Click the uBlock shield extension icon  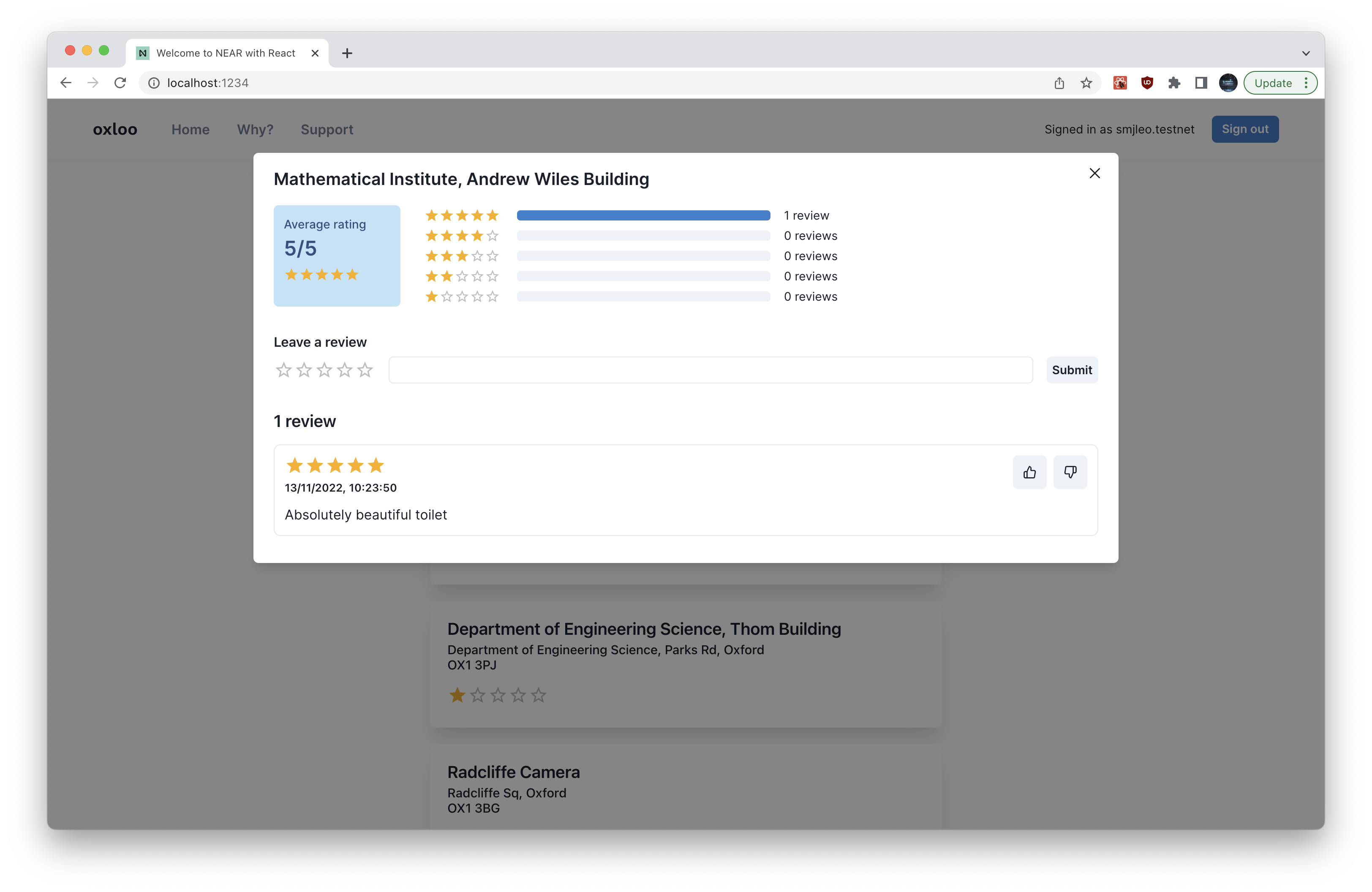[1147, 83]
